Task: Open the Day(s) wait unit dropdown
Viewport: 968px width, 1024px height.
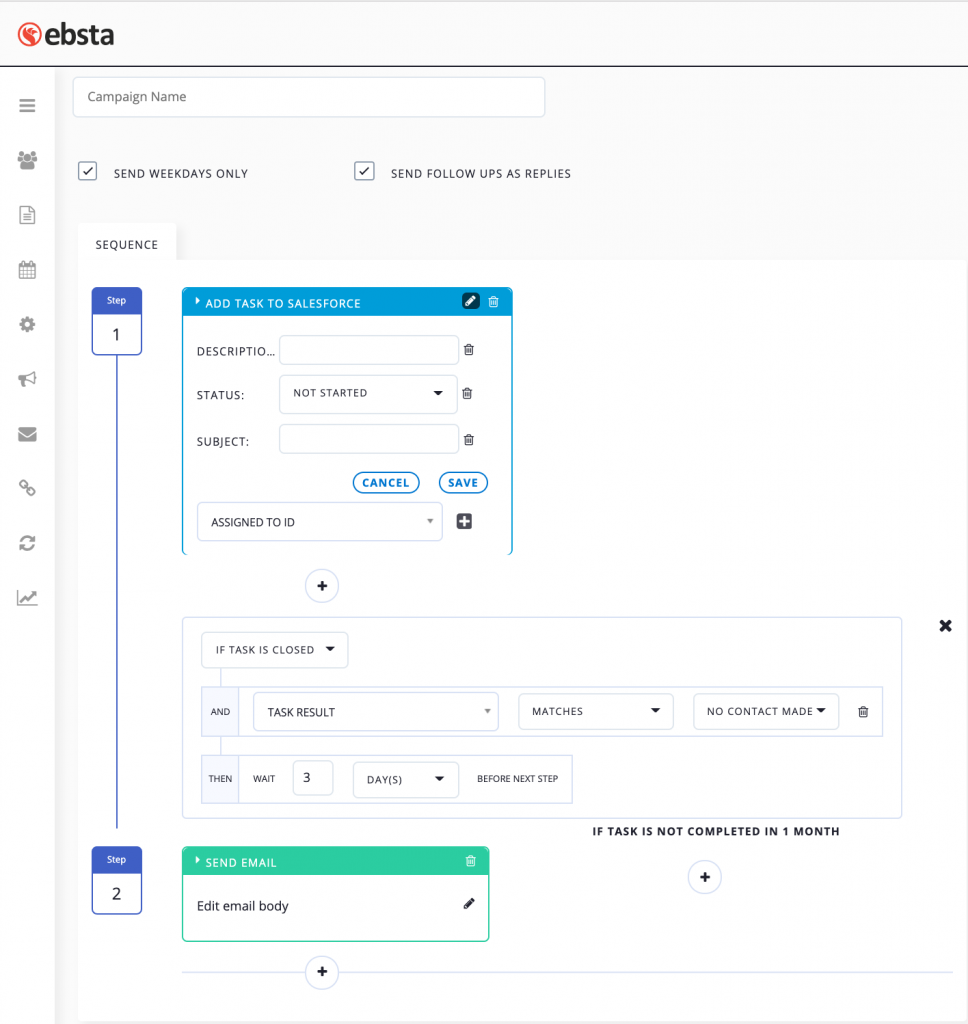Action: 405,779
